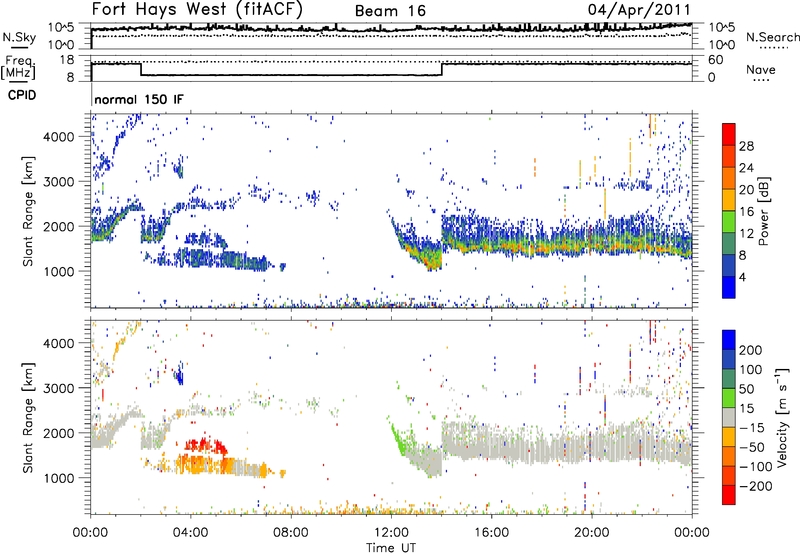Click the 'Time UT' axis title
Image resolution: width=800 pixels, height=554 pixels.
(391, 548)
